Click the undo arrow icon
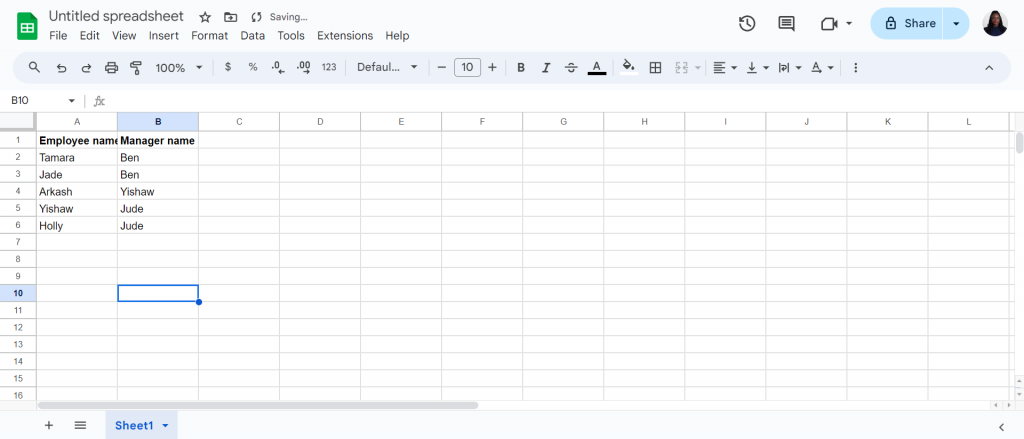1024x439 pixels. pyautogui.click(x=61, y=67)
